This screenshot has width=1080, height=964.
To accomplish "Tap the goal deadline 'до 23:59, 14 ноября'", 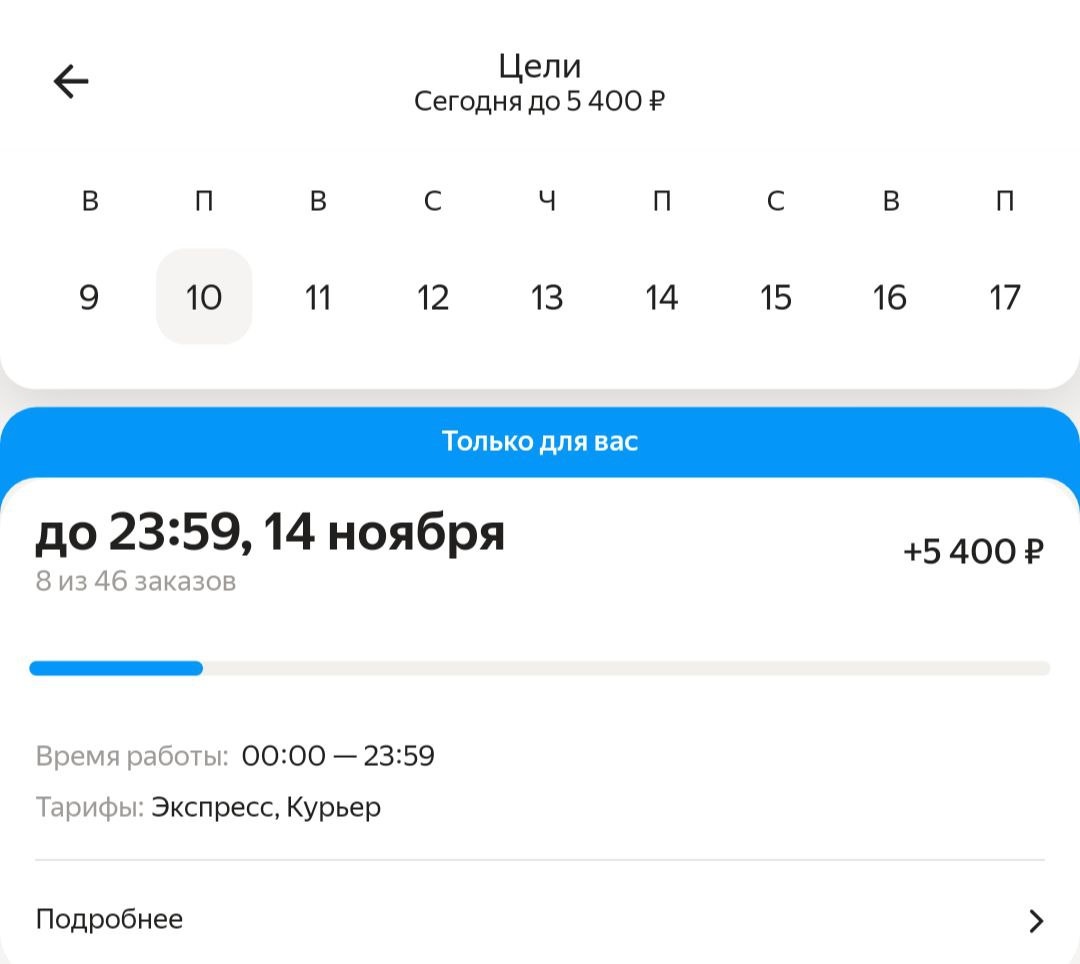I will click(270, 533).
